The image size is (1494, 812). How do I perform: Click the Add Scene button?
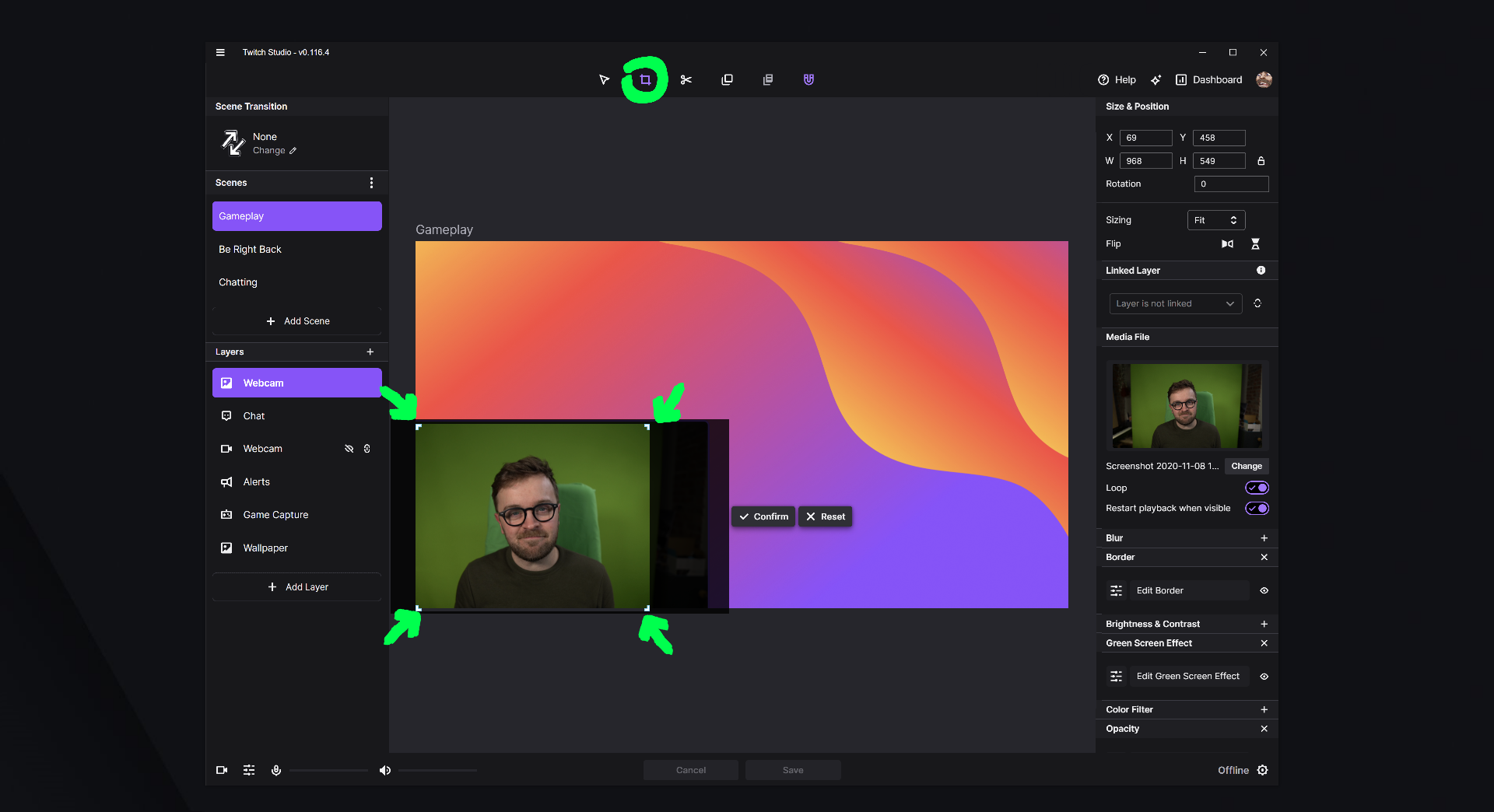297,321
